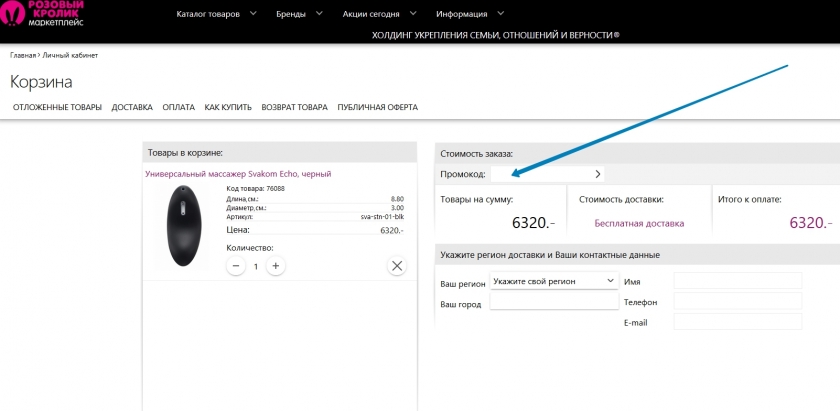Go to the Доставка tab
Screen dimensions: 840x411
click(132, 107)
